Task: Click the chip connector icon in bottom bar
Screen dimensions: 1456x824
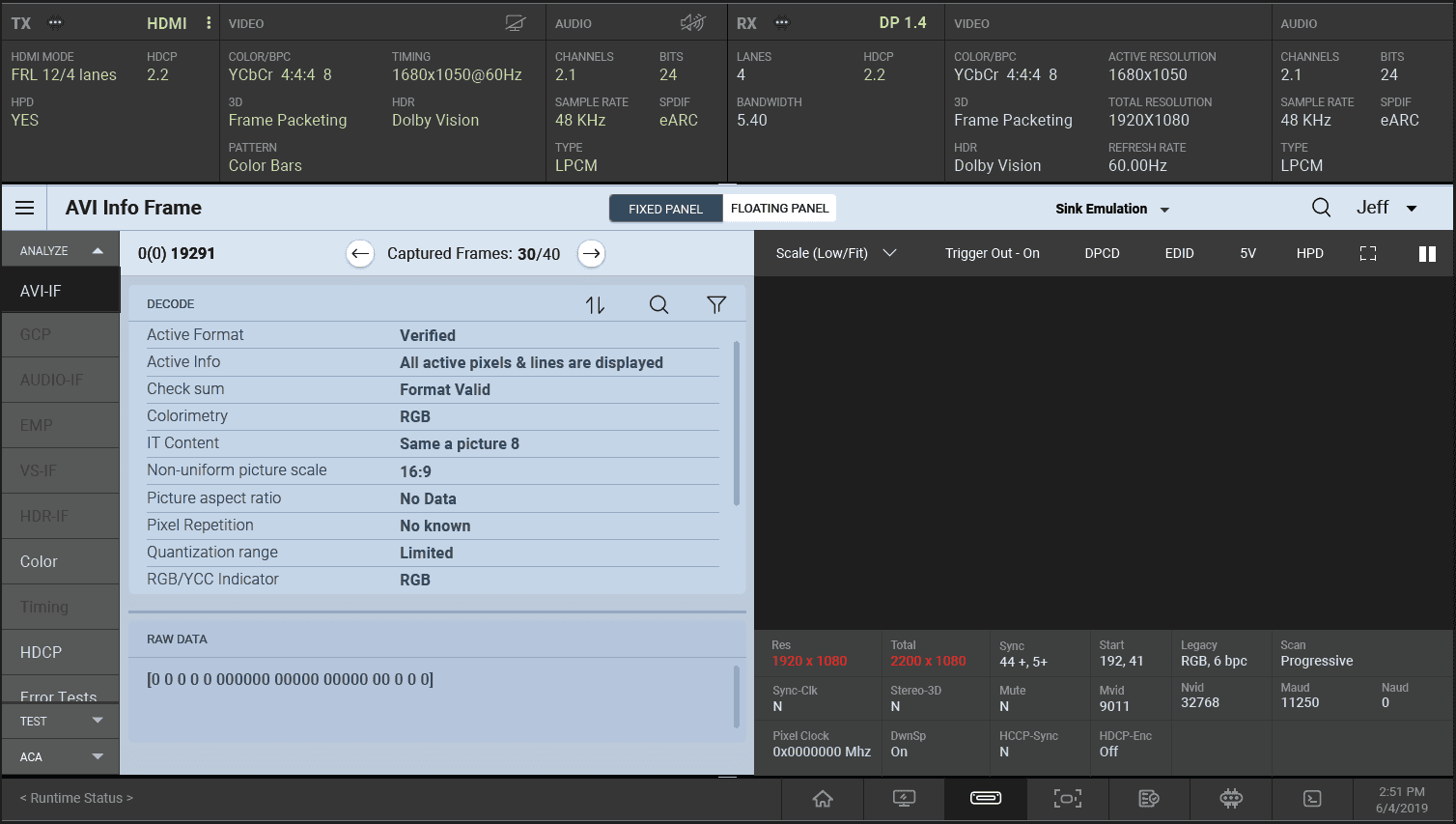Action: [1230, 798]
